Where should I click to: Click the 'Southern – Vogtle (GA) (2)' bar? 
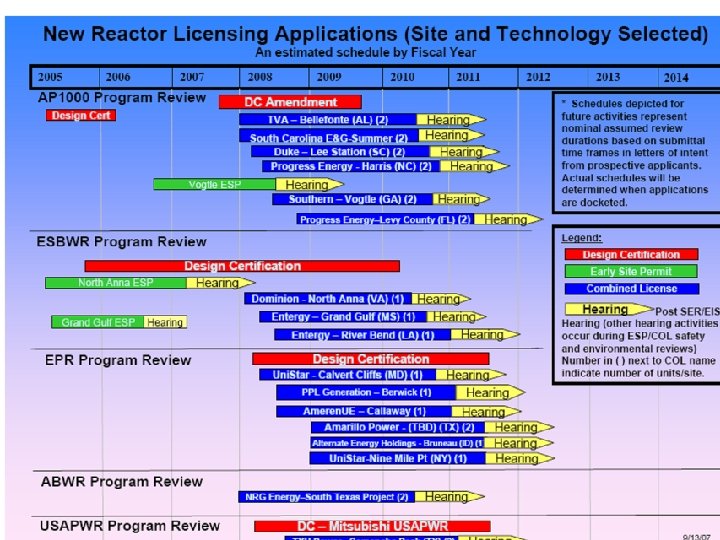(x=352, y=199)
